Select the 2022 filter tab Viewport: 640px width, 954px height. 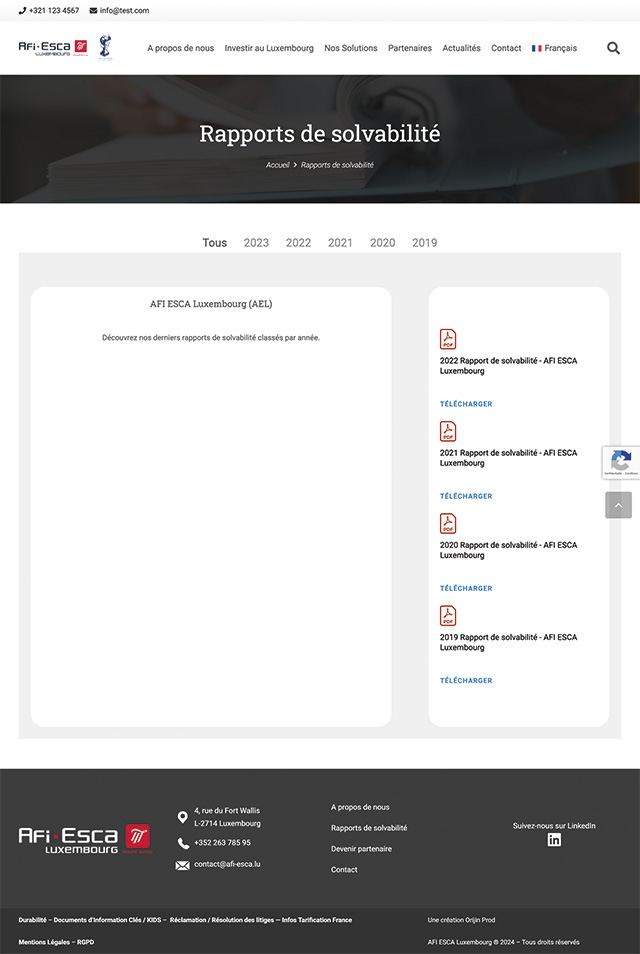point(298,243)
